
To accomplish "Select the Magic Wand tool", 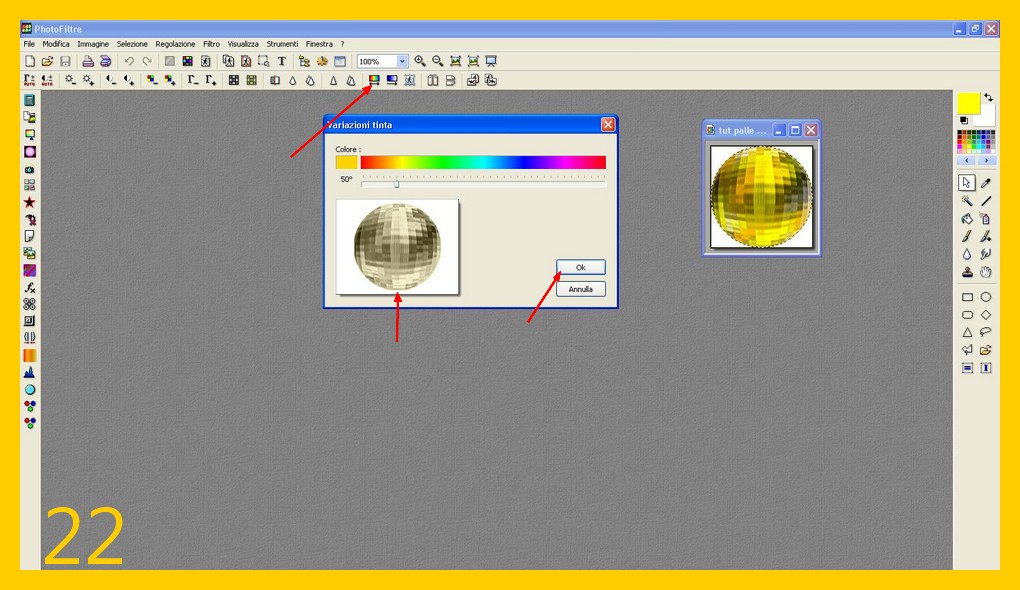I will 967,200.
